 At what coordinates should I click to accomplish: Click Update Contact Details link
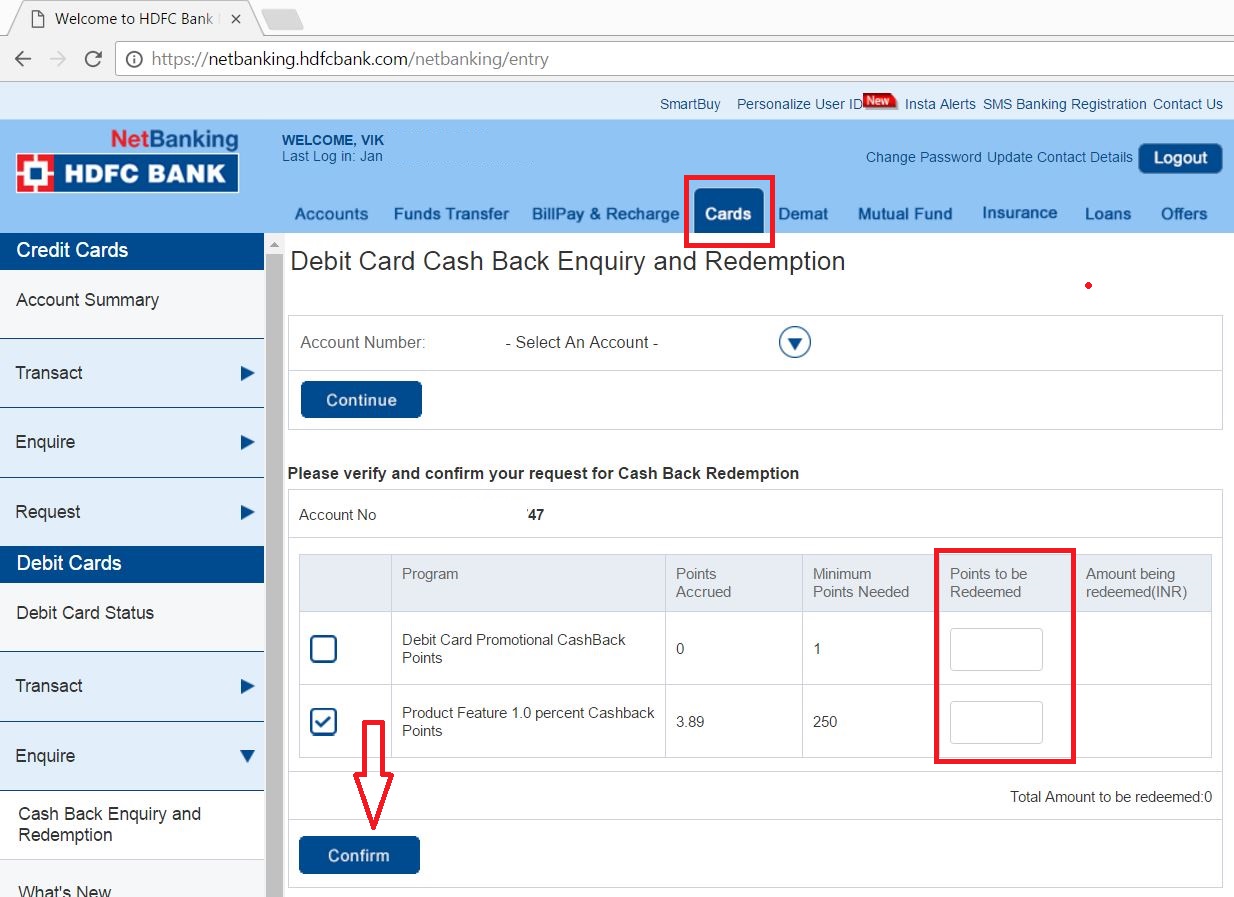pos(1060,157)
